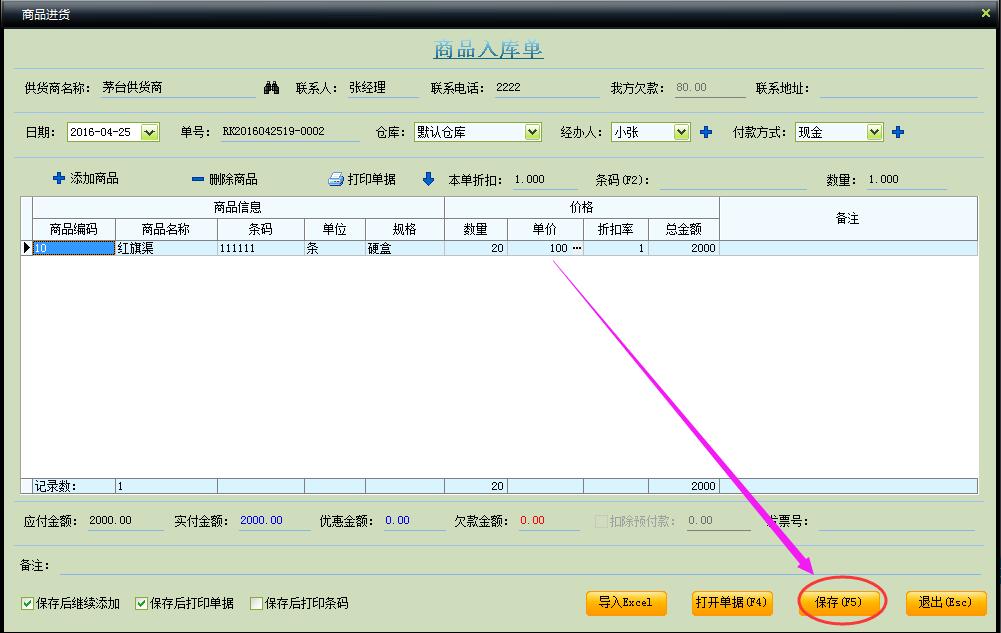Click the 条码(F2) input field
This screenshot has width=1001, height=633.
point(733,180)
